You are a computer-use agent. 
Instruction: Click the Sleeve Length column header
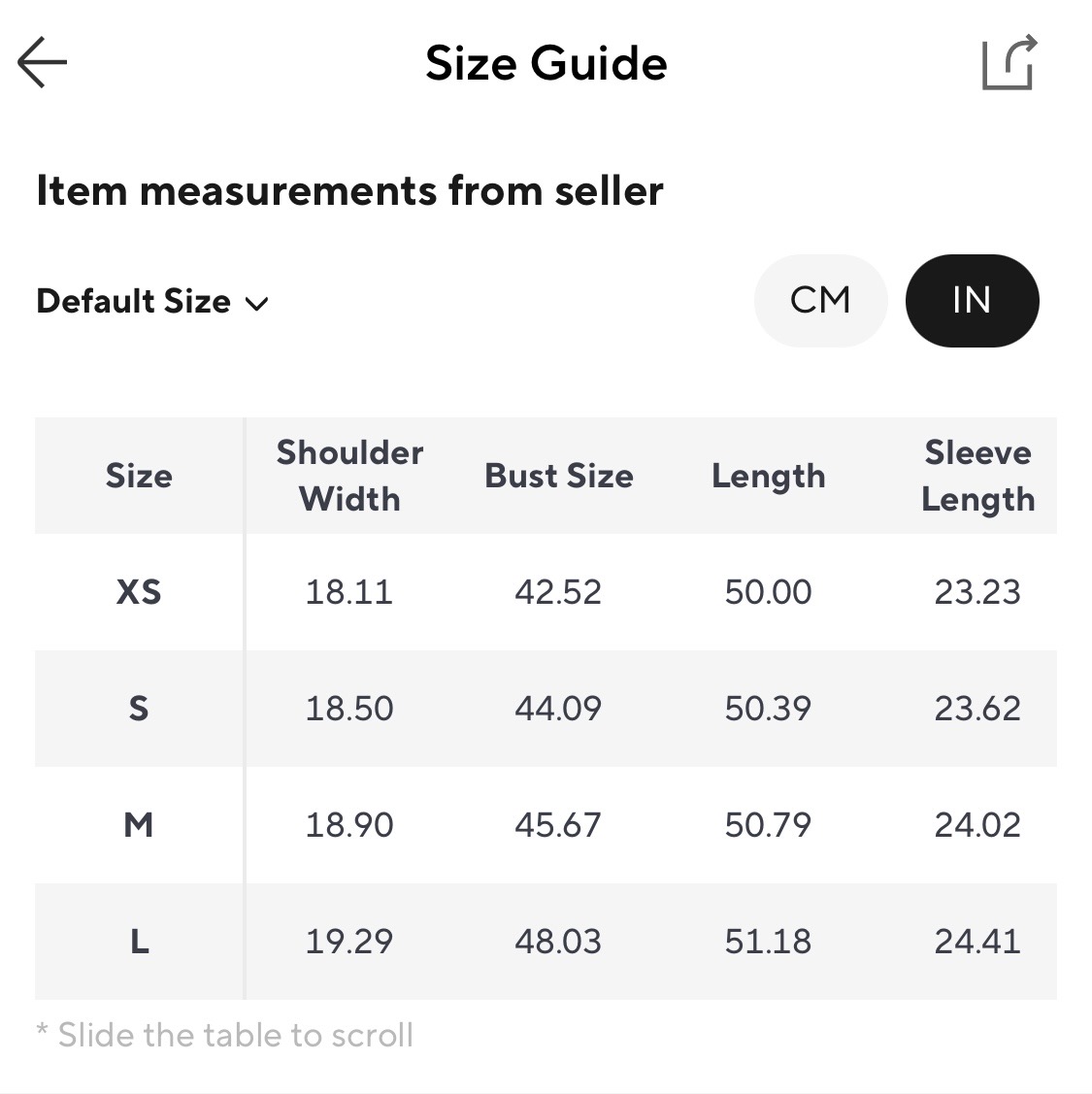[x=977, y=476]
